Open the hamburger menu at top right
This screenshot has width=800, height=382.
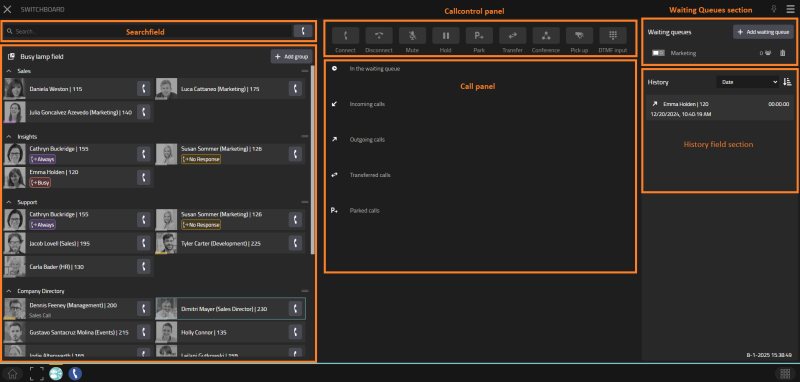tap(791, 9)
